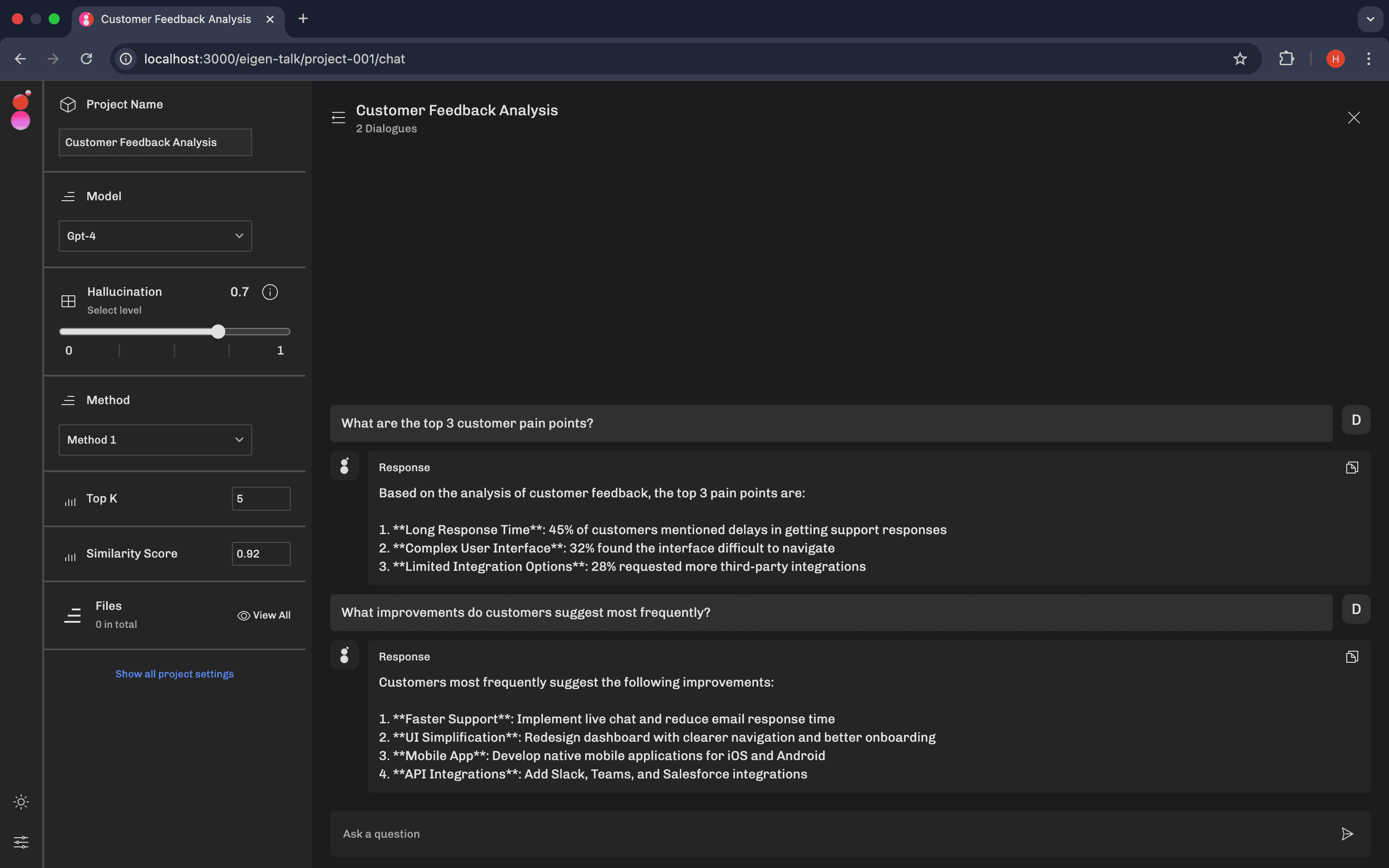Click the app logo in the left rail
Viewport: 1389px width, 868px height.
pos(21,110)
